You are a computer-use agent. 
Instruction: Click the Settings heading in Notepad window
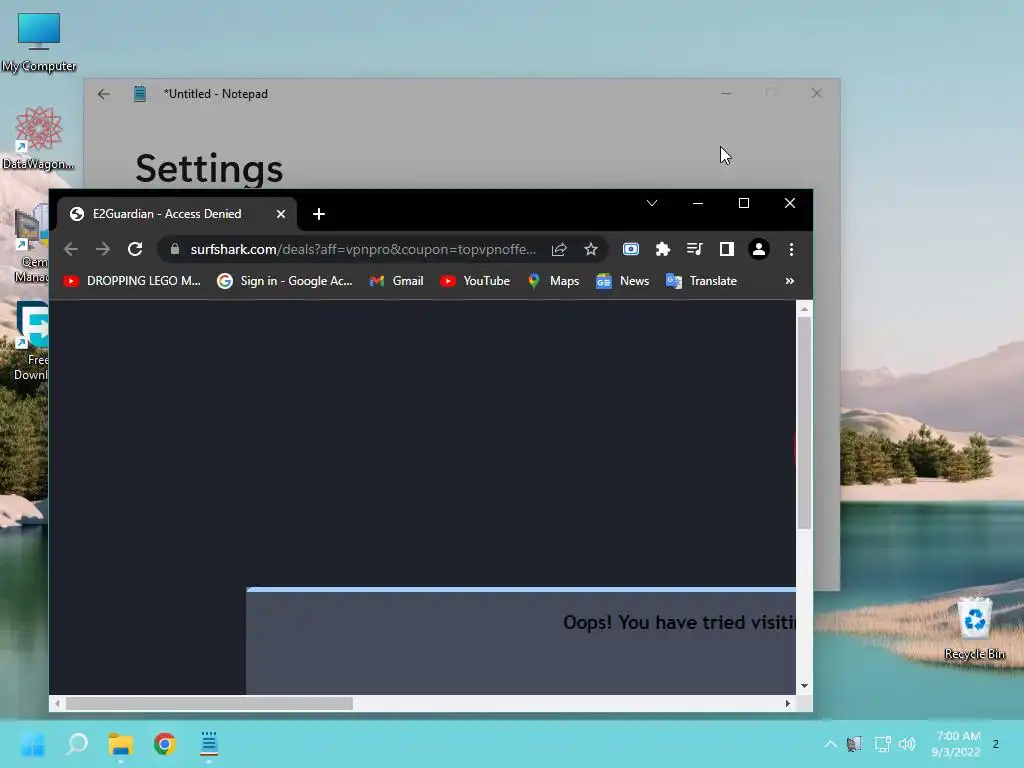[x=209, y=168]
